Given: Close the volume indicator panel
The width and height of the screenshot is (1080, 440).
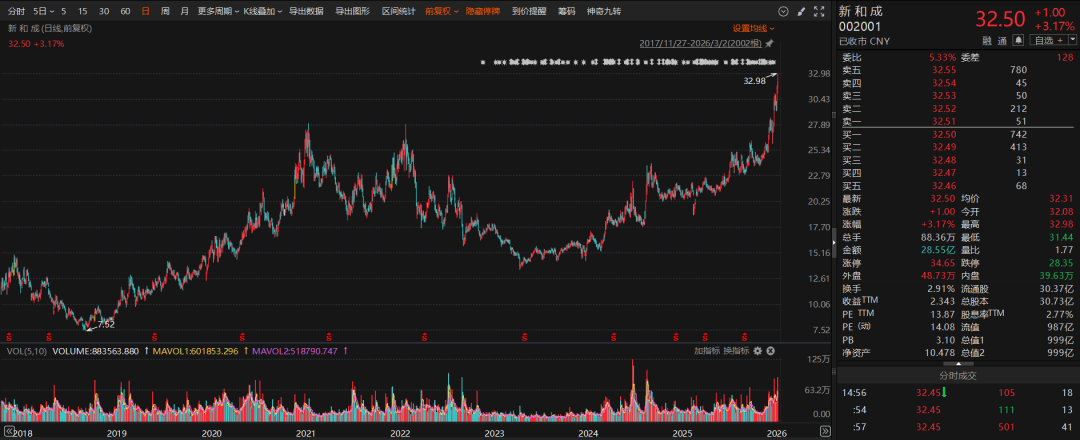Looking at the screenshot, I should [x=772, y=351].
